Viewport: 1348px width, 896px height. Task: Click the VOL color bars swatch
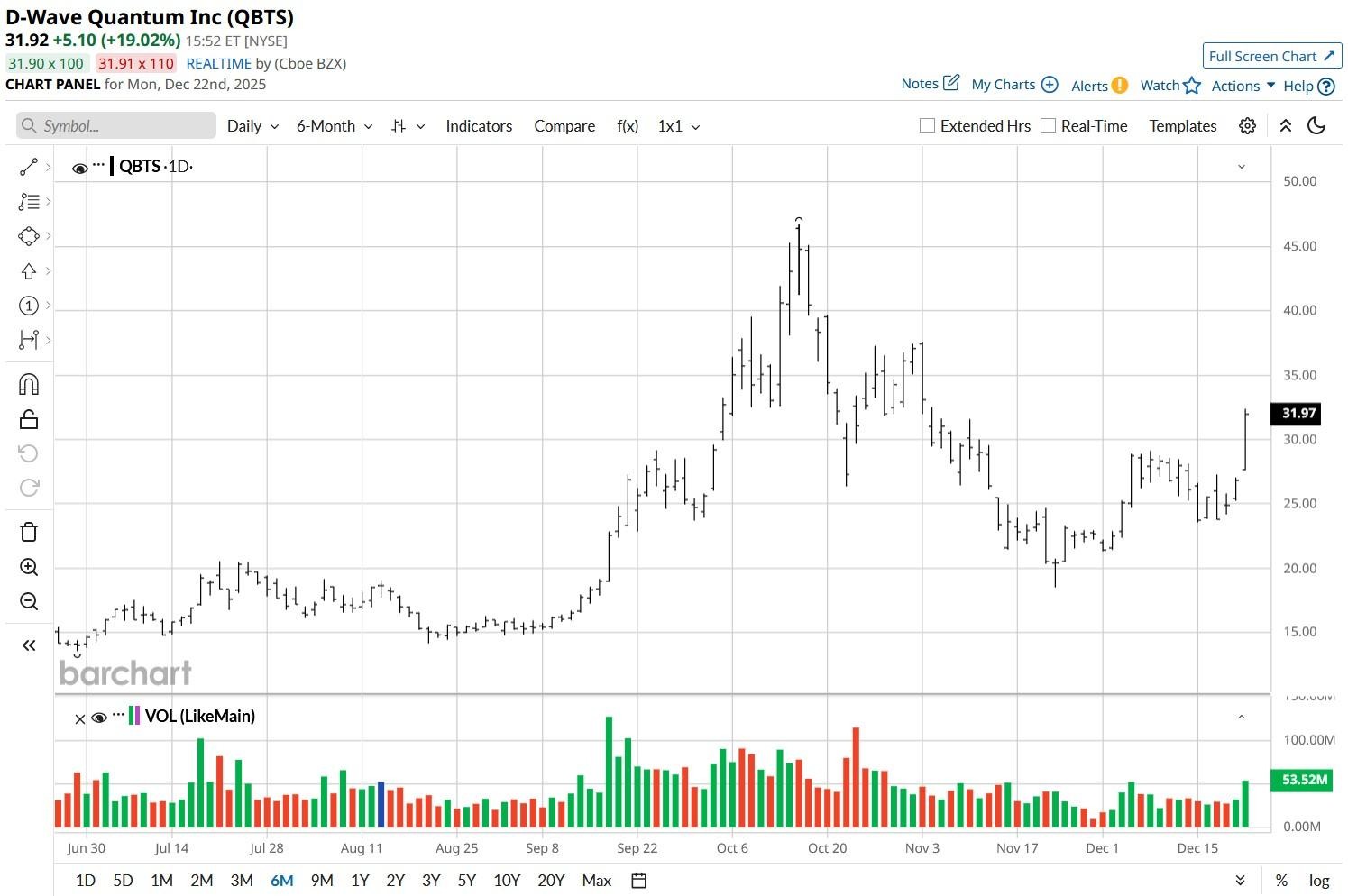point(134,717)
